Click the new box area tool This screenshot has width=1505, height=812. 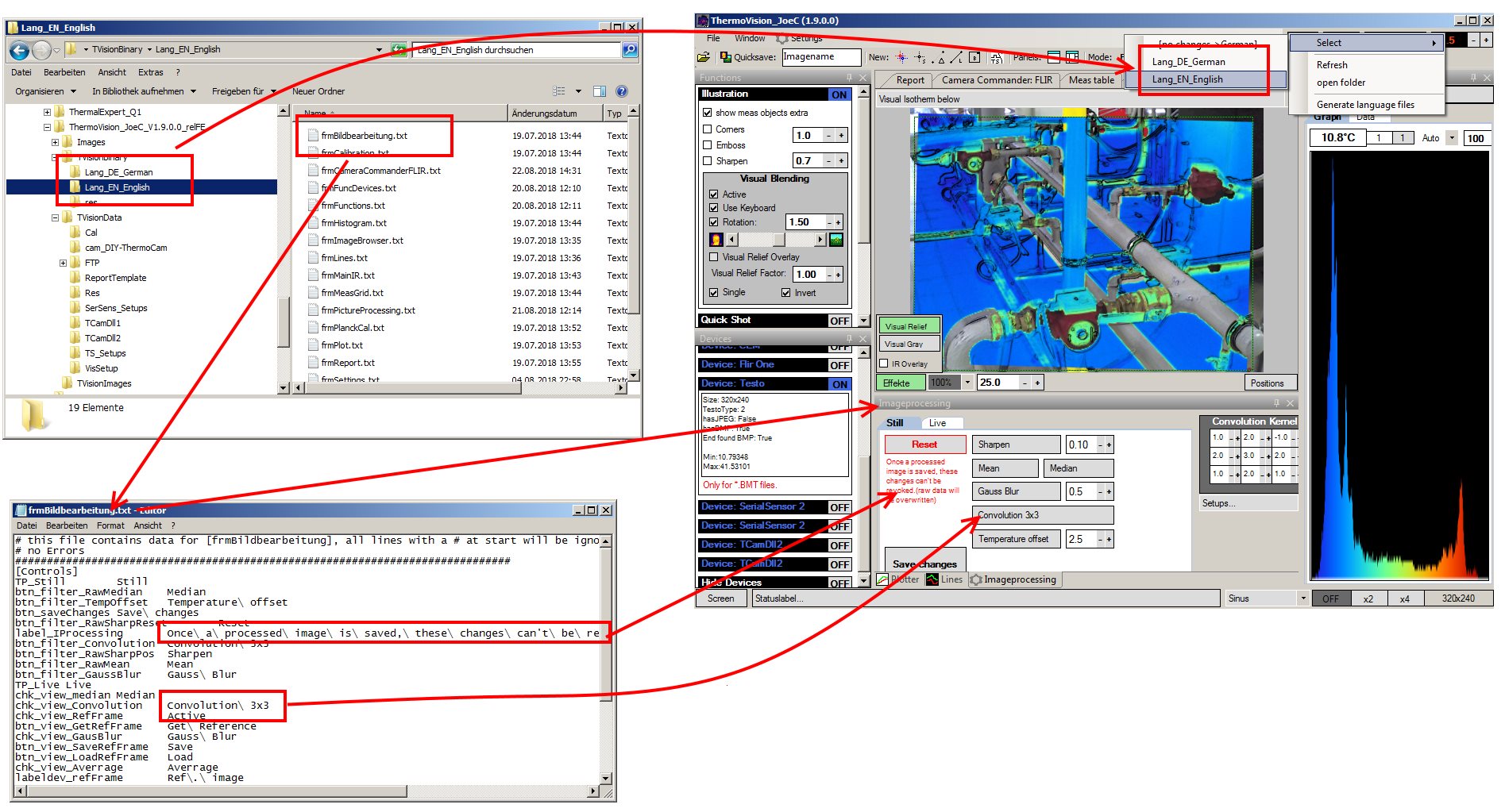pyautogui.click(x=974, y=57)
